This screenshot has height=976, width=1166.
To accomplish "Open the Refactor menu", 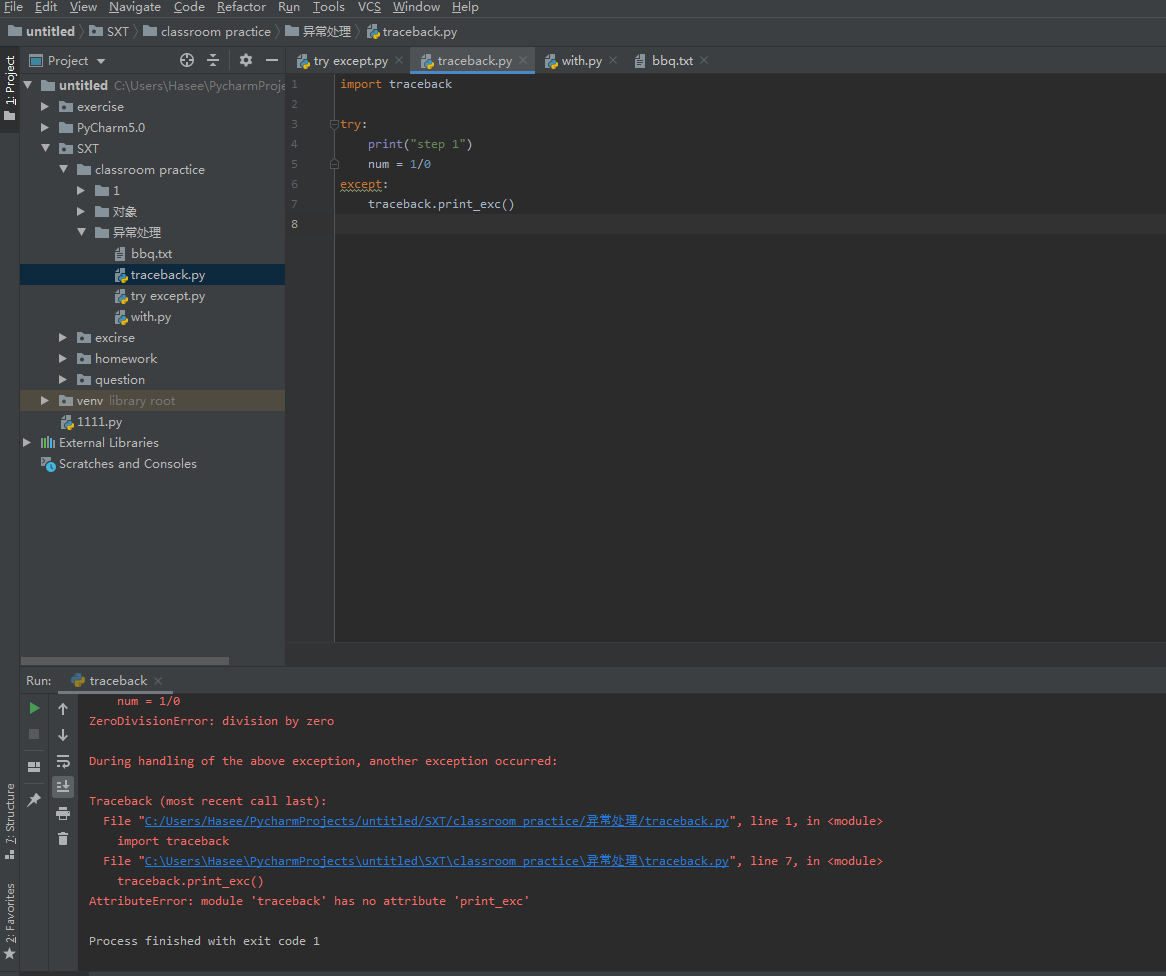I will pyautogui.click(x=241, y=7).
